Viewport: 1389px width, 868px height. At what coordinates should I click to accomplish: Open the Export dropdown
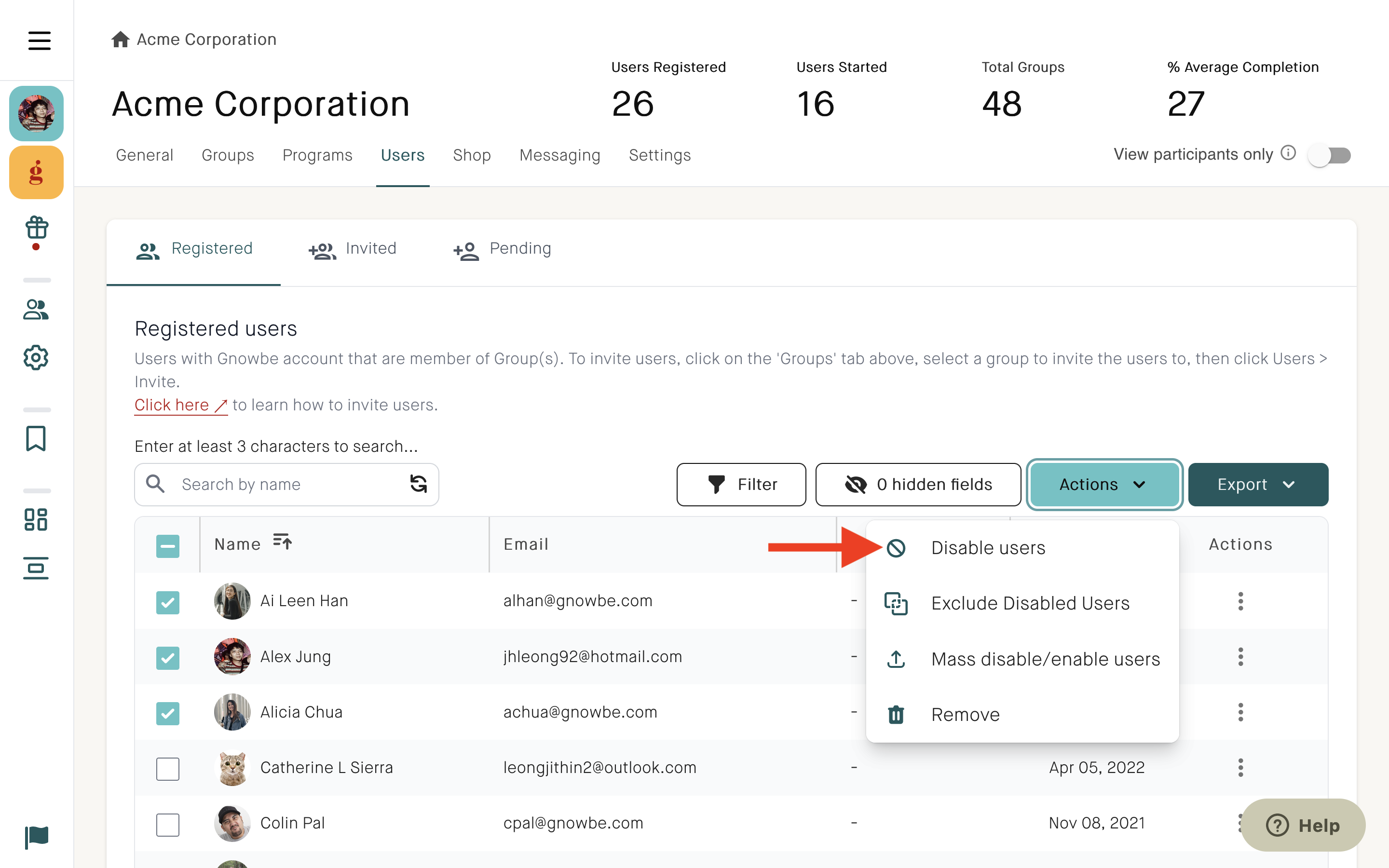point(1257,484)
